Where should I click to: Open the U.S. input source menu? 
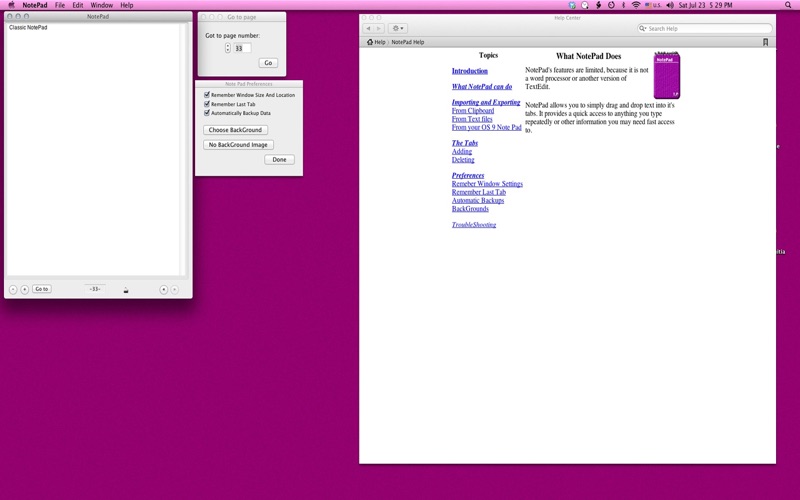[x=653, y=5]
